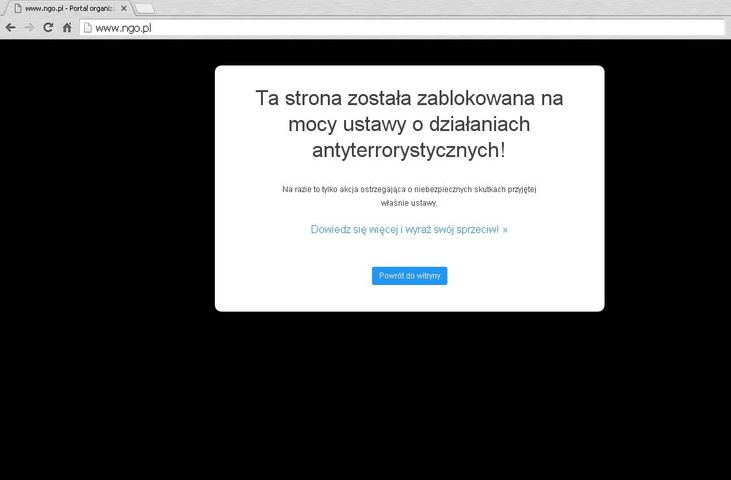Open a new tab with the new-tab button
Viewport: 731px width, 480px height.
pos(144,8)
